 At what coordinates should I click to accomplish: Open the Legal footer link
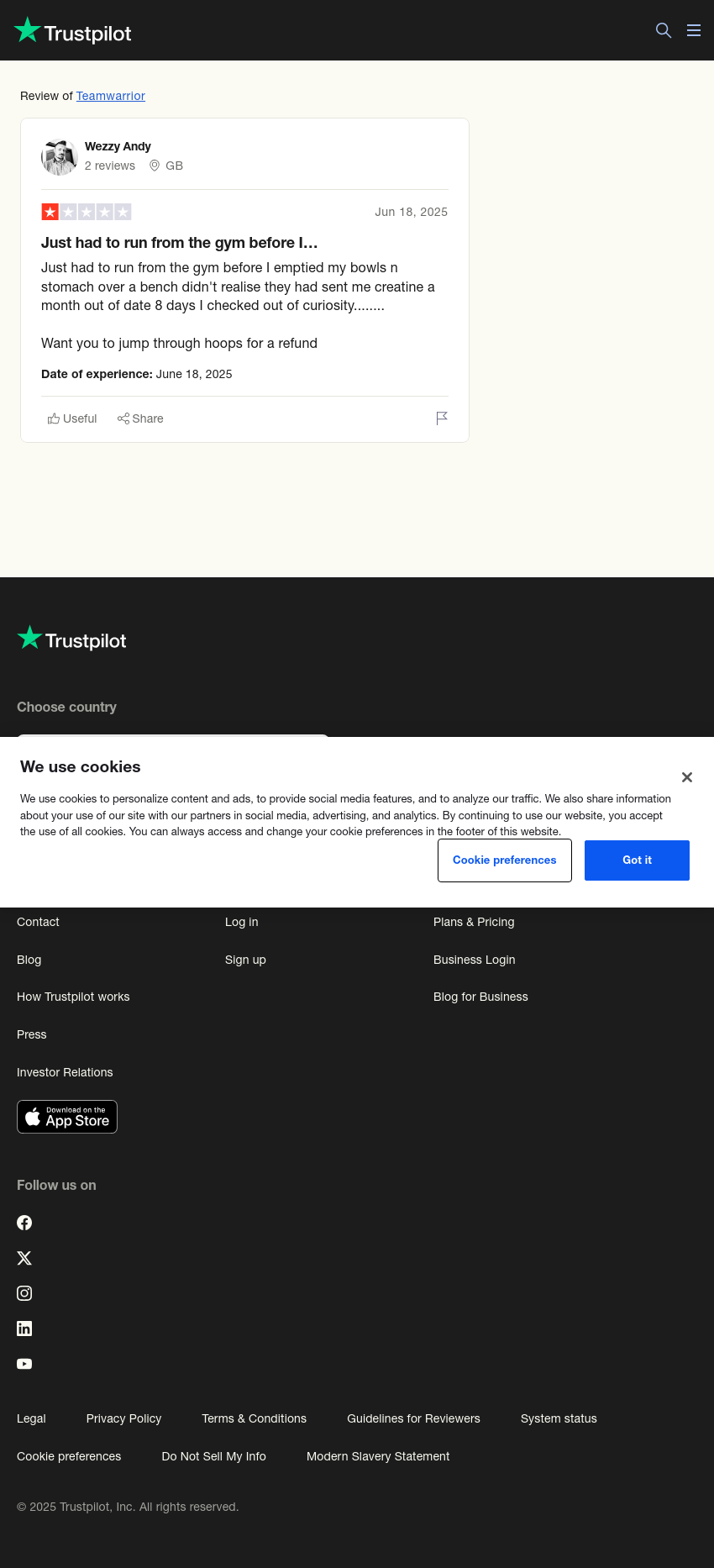31,1418
